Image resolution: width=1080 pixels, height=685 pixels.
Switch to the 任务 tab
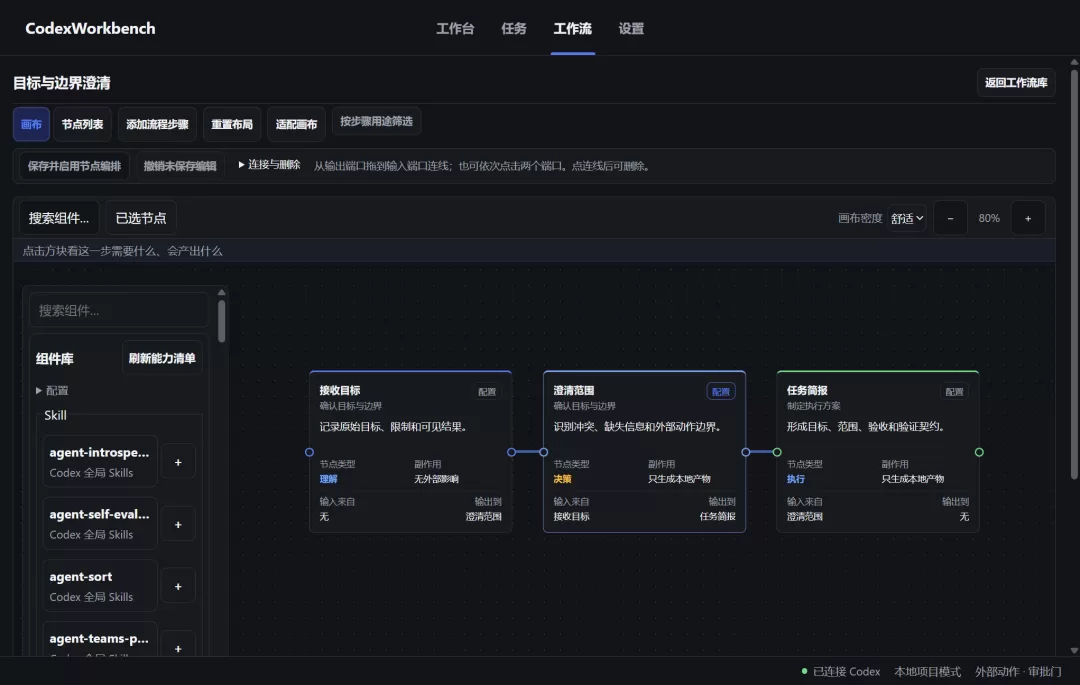(513, 28)
